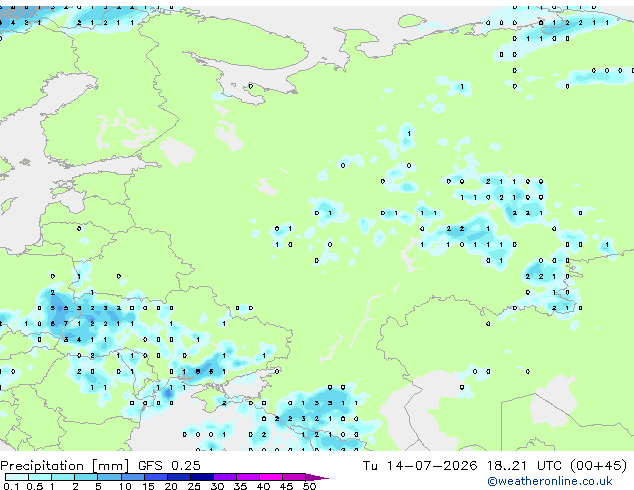Click the 'Precipitation' title text
The image size is (634, 490).
coord(42,466)
